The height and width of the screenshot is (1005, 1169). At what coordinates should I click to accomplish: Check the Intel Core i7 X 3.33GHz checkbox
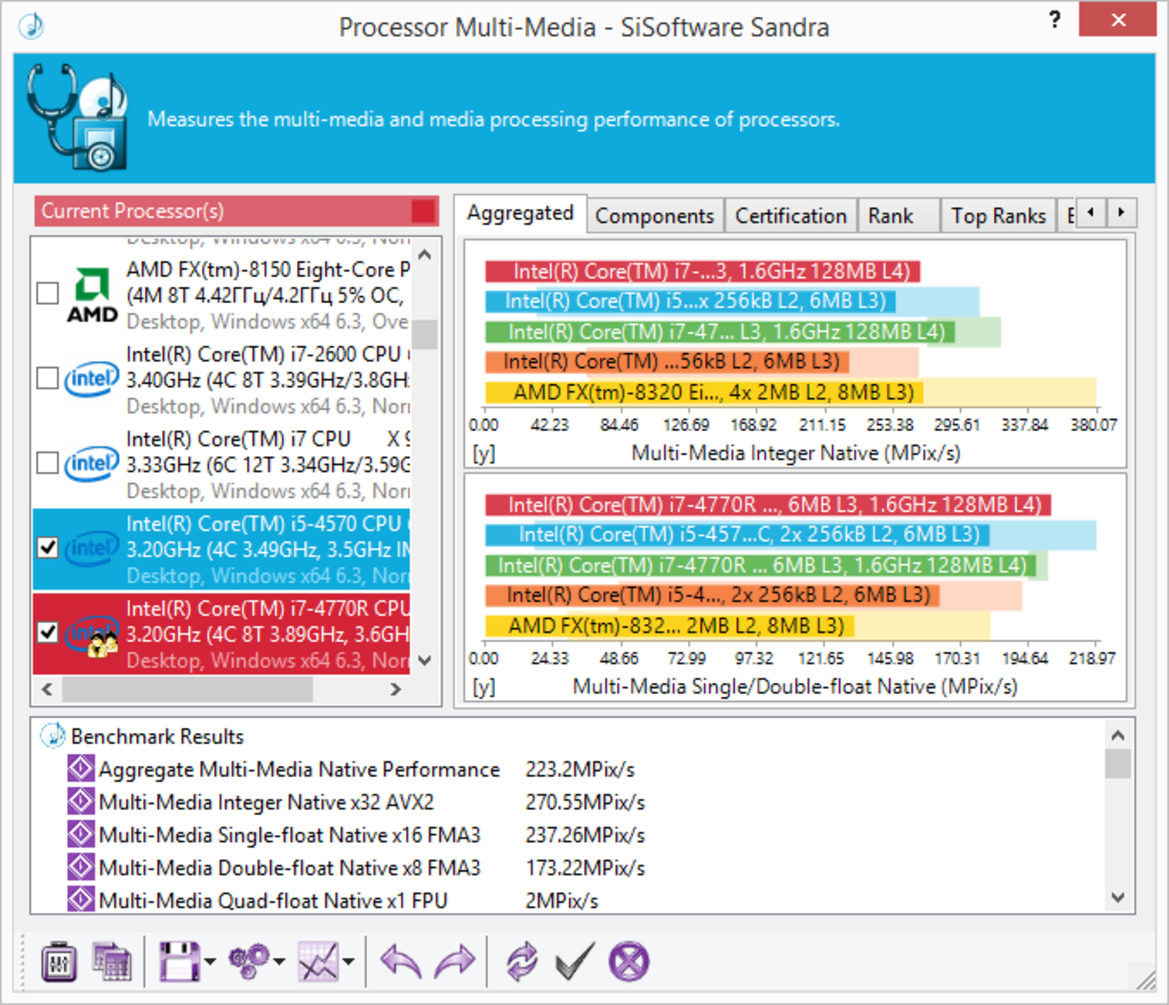coord(48,463)
